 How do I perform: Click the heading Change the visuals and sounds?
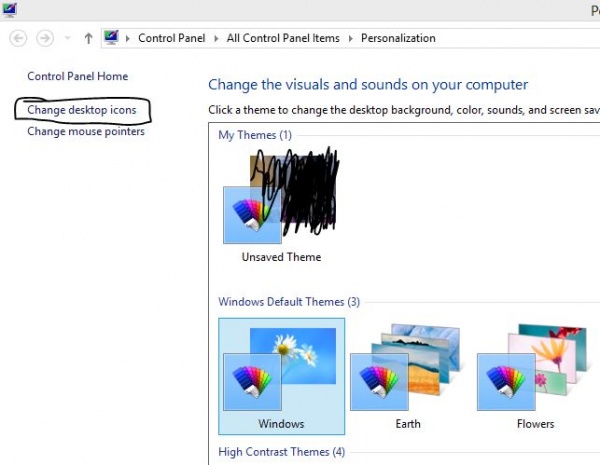click(368, 85)
